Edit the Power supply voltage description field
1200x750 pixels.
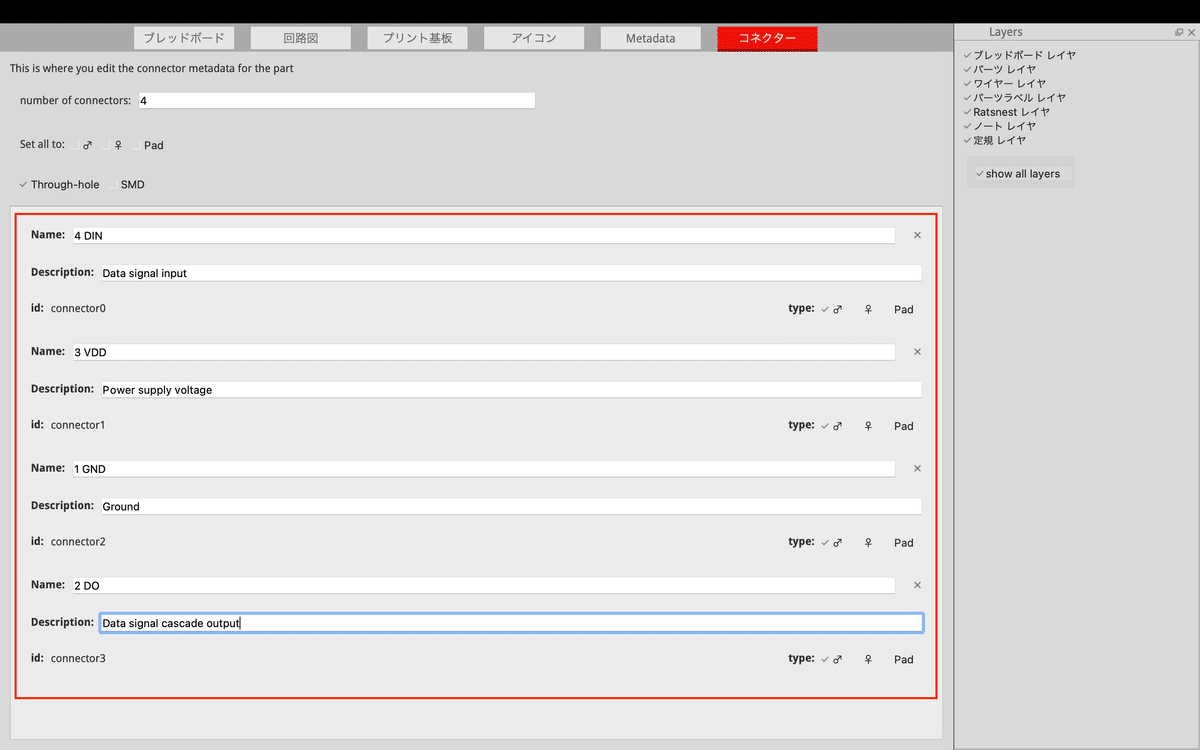511,390
